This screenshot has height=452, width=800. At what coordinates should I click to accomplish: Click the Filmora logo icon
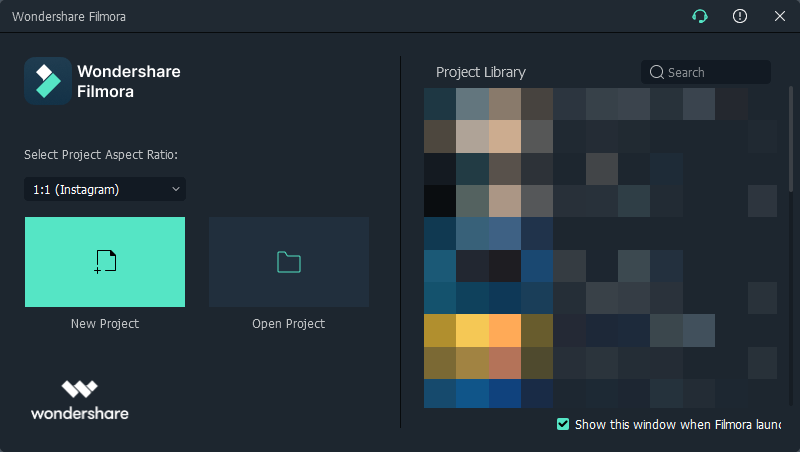[x=48, y=81]
